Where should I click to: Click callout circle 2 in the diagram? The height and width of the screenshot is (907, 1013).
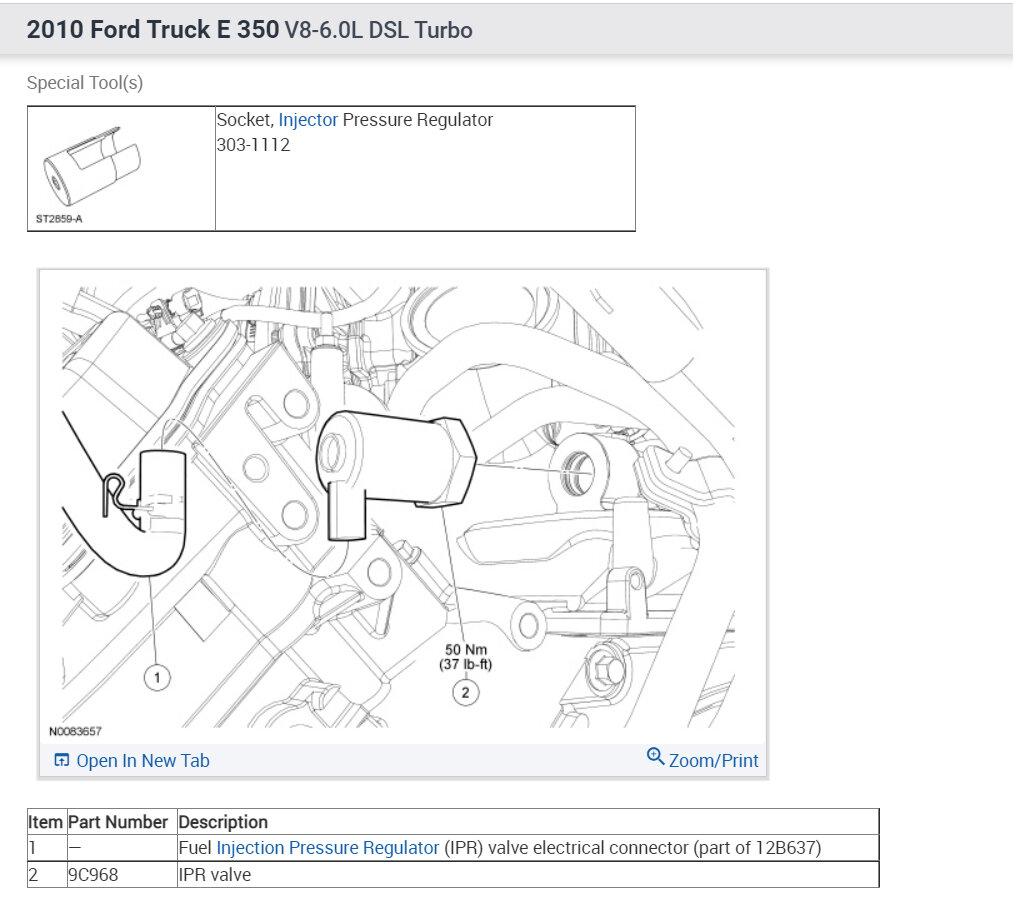click(x=465, y=690)
